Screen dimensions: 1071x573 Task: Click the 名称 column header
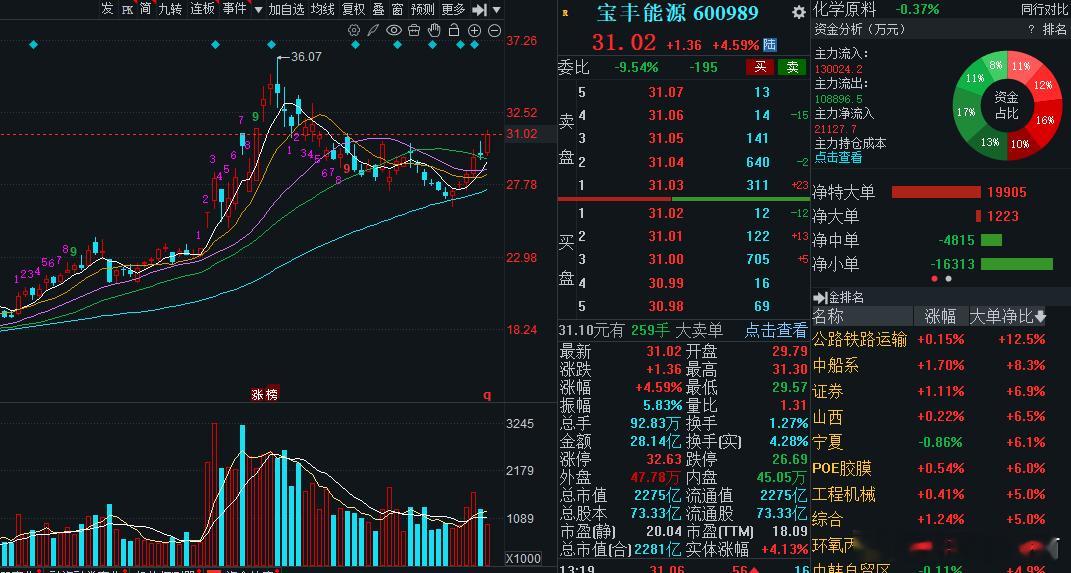828,316
